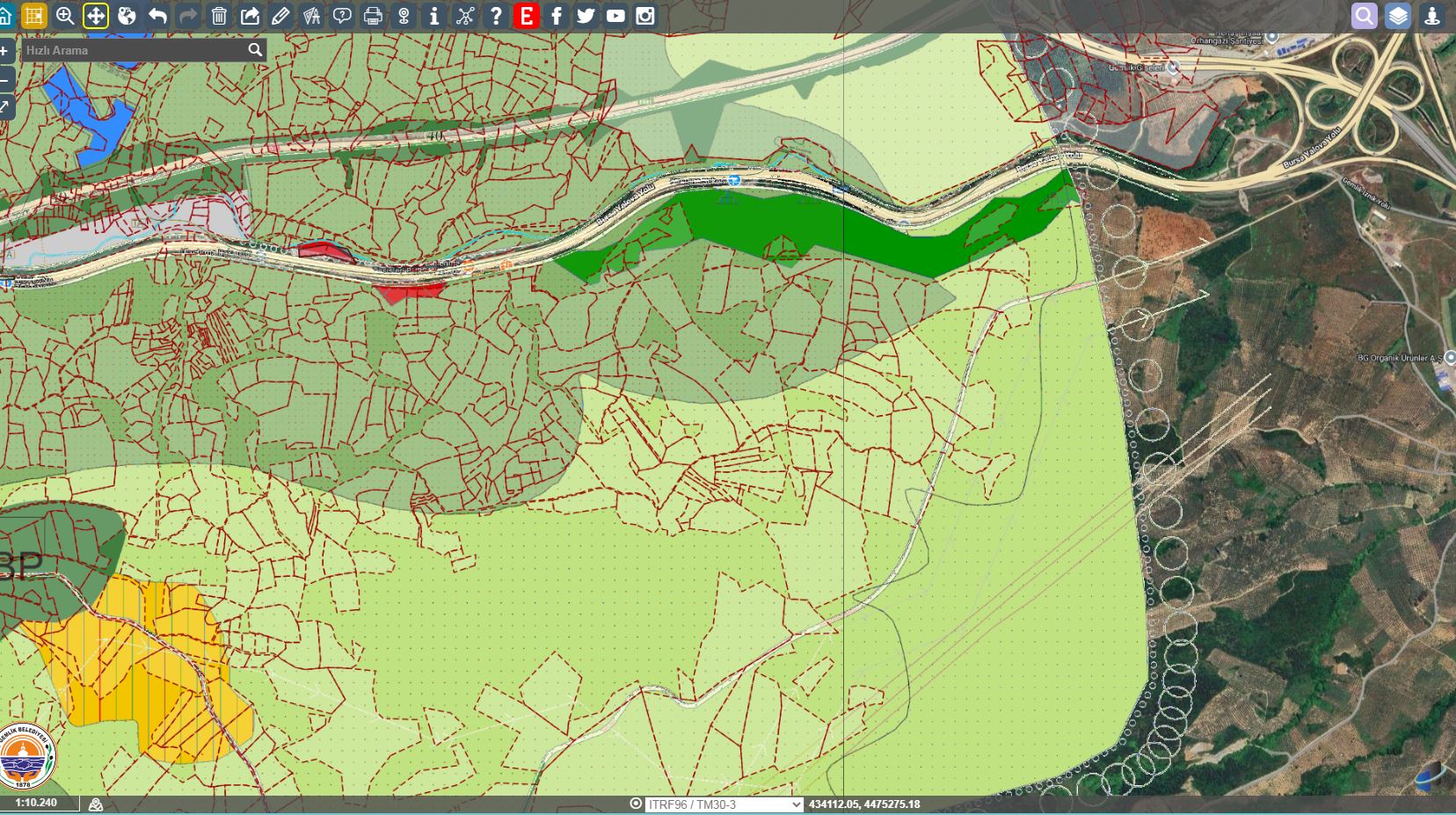1456x815 pixels.
Task: Select the zoom-in magnifier tool
Action: (64, 16)
